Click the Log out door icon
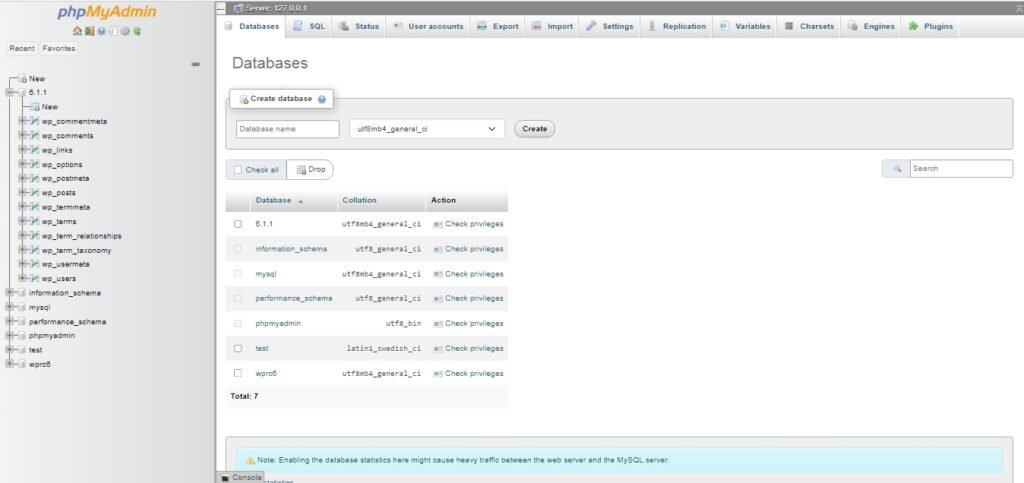The height and width of the screenshot is (483, 1024). click(x=89, y=31)
